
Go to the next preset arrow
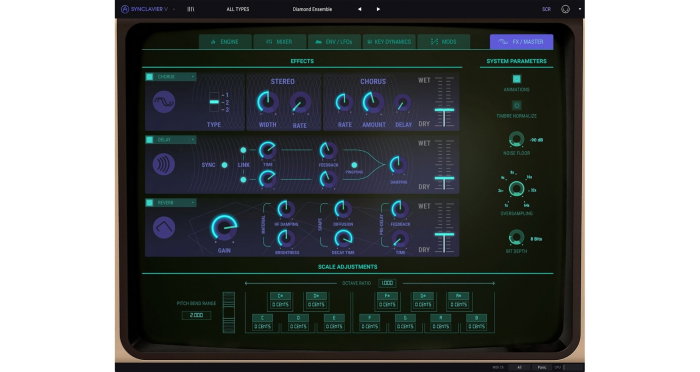[378, 9]
